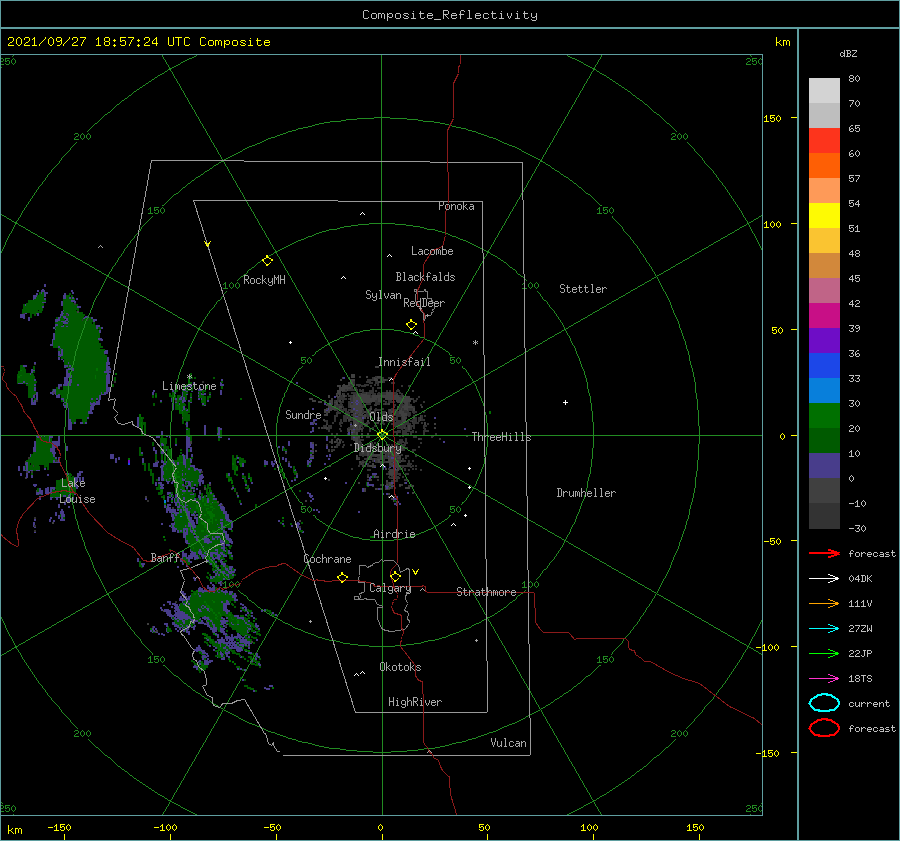Image resolution: width=900 pixels, height=841 pixels.
Task: Click the Limestone label
Action: 189,386
